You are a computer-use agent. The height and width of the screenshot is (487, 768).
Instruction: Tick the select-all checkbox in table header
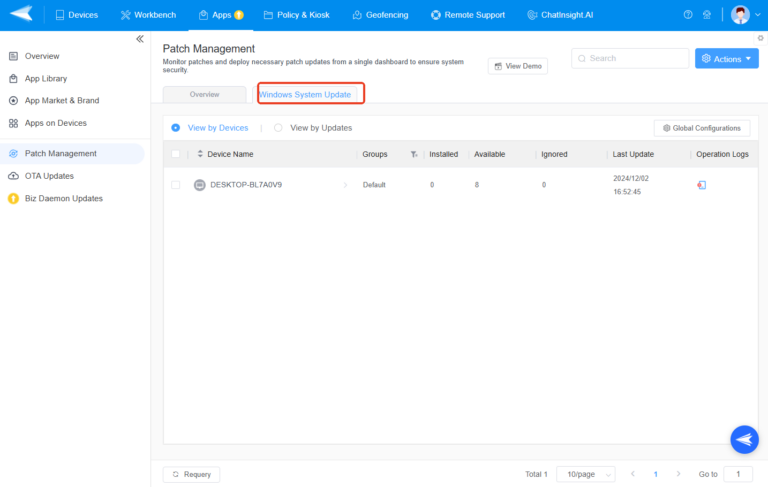click(176, 154)
